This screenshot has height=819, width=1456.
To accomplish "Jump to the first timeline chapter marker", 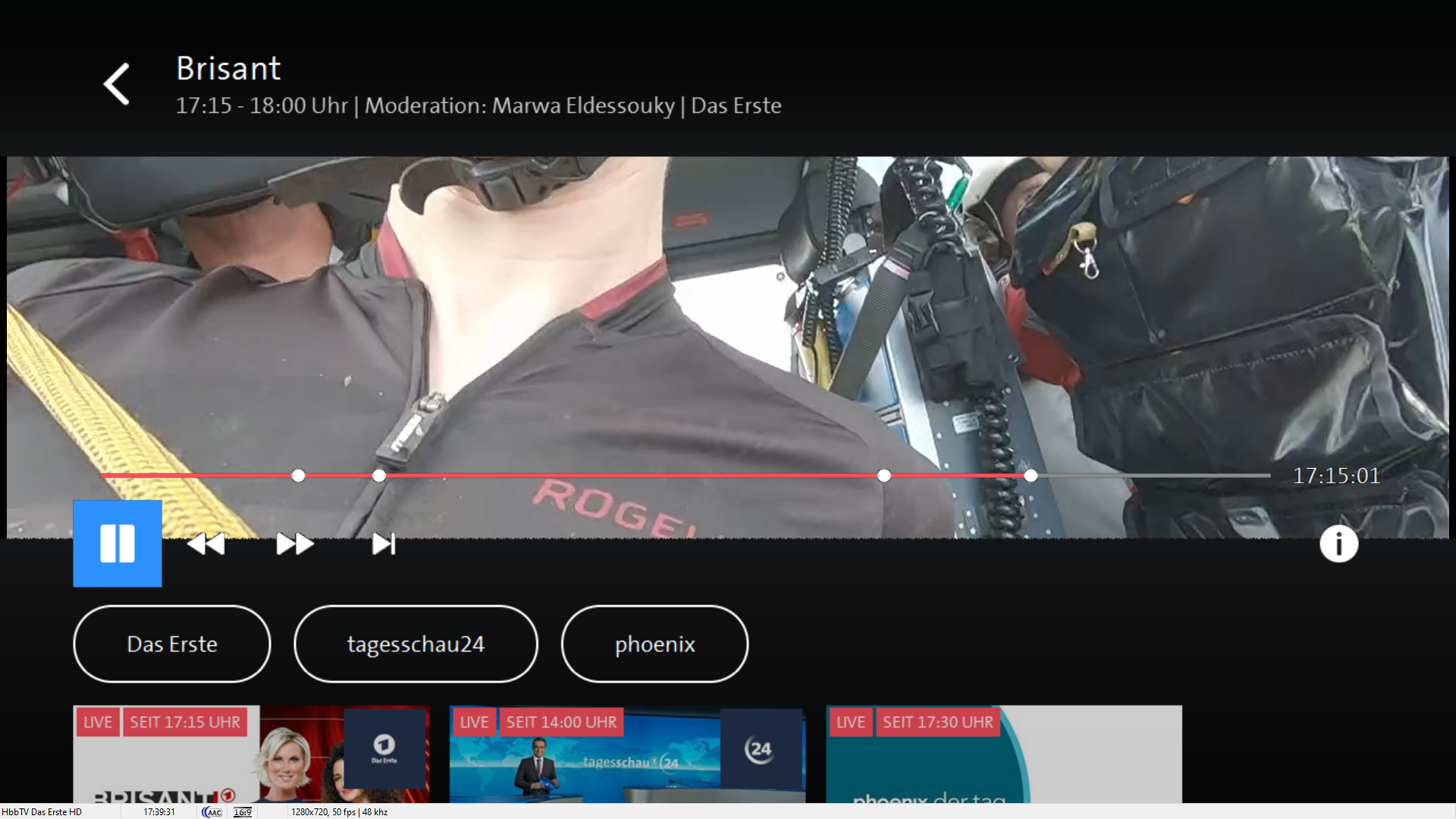I will tap(299, 475).
